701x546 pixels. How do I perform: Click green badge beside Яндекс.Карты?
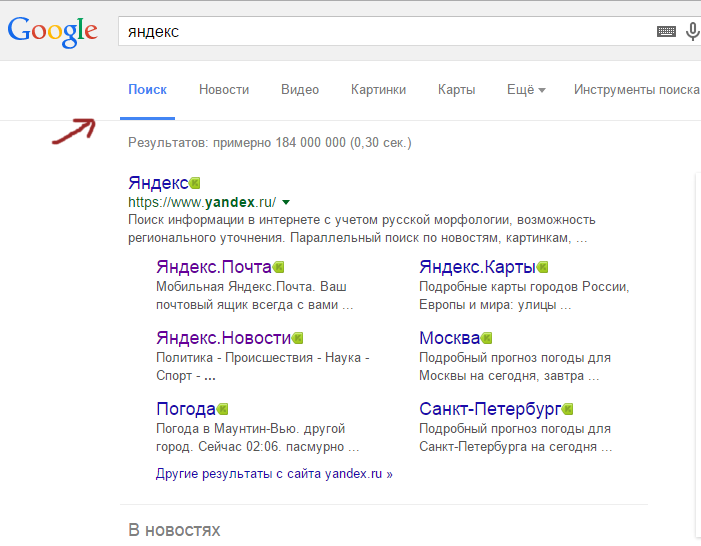543,267
